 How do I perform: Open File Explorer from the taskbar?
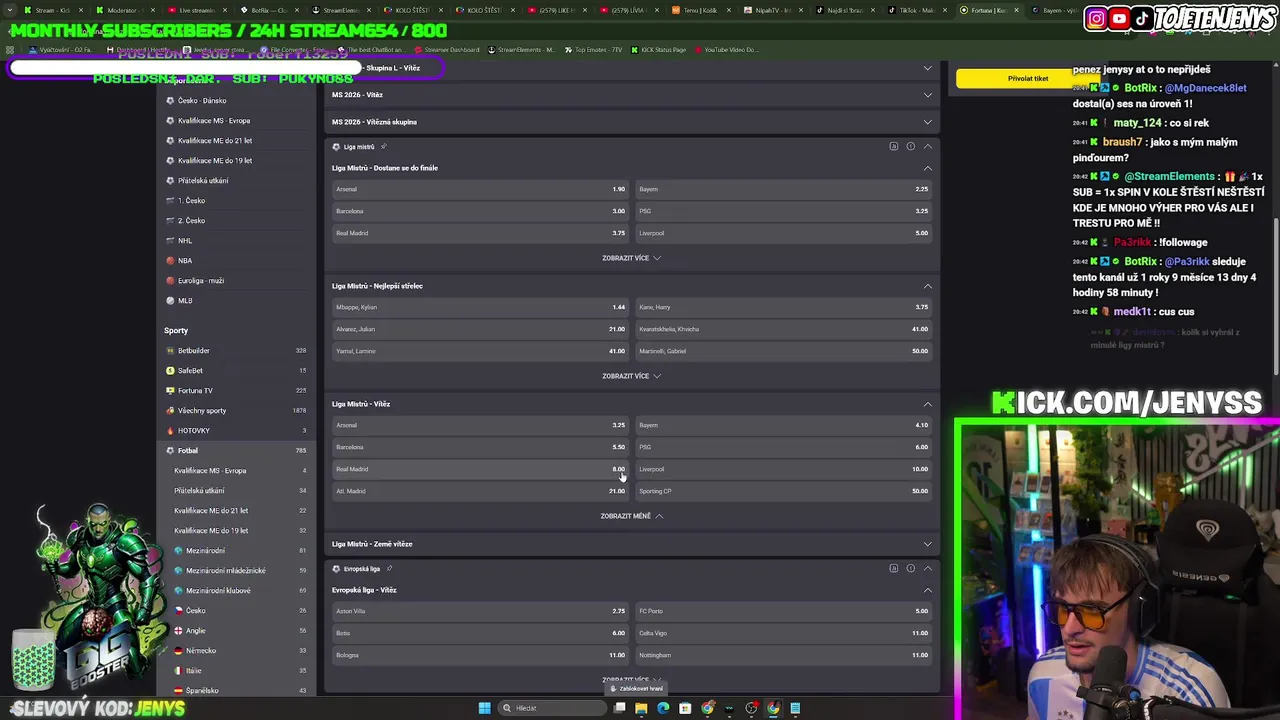[641, 708]
